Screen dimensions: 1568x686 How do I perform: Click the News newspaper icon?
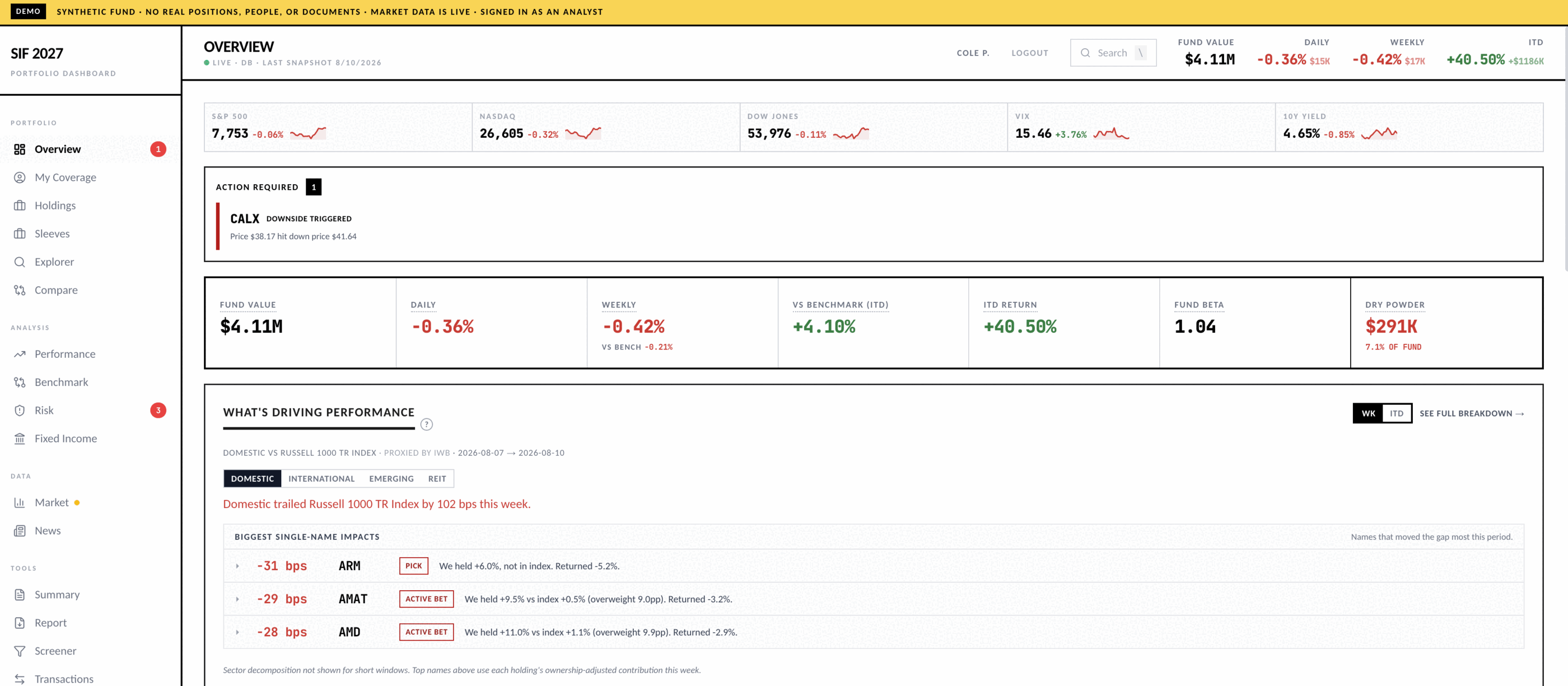[x=20, y=530]
